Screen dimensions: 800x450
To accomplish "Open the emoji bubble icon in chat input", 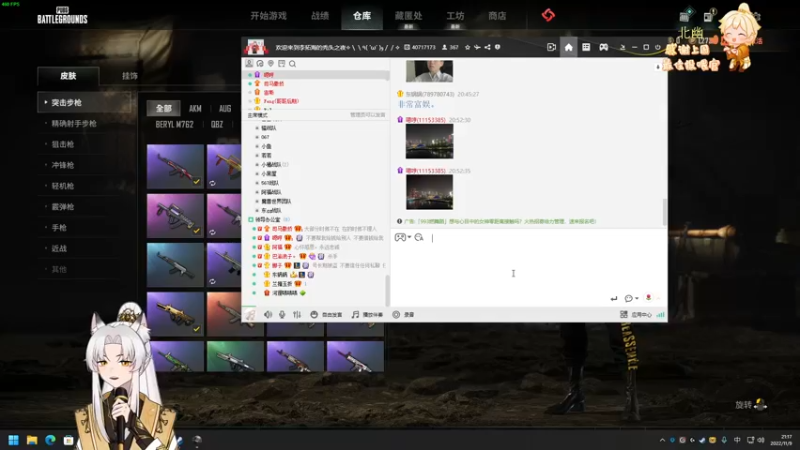I will pyautogui.click(x=629, y=298).
